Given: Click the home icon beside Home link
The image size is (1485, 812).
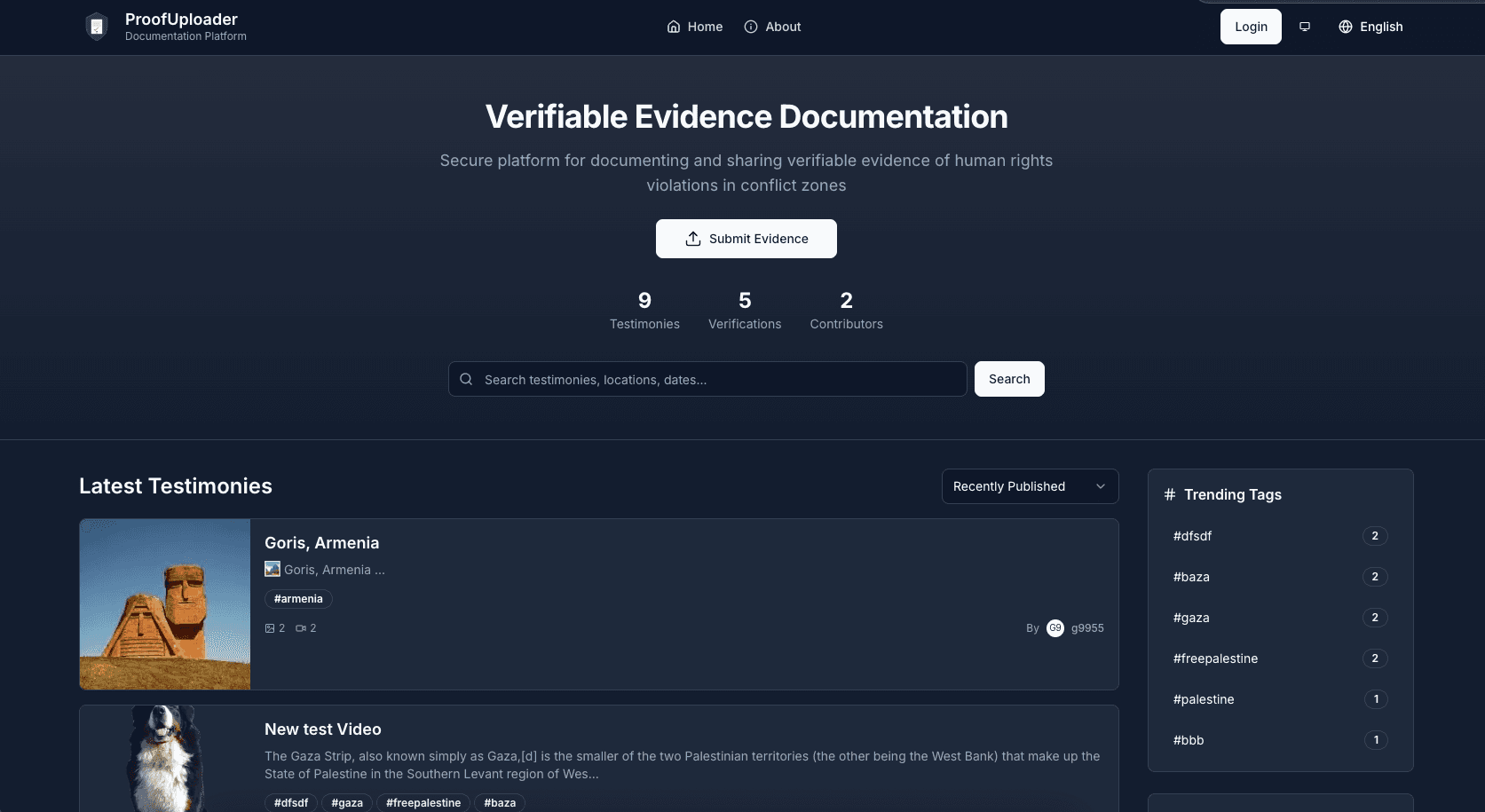Looking at the screenshot, I should click(x=672, y=27).
